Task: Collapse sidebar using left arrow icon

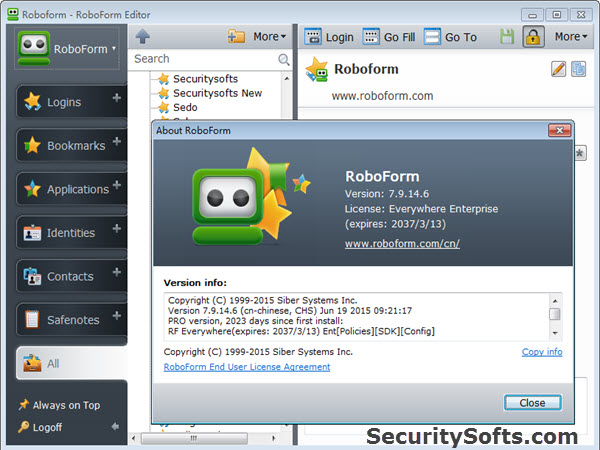Action: [115, 426]
